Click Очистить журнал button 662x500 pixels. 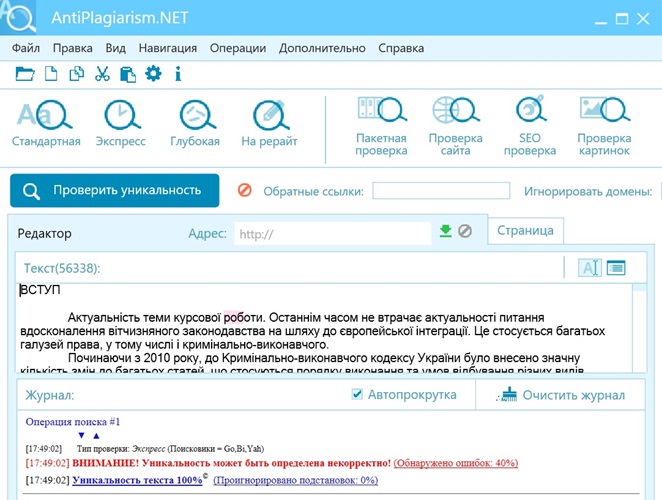click(561, 395)
